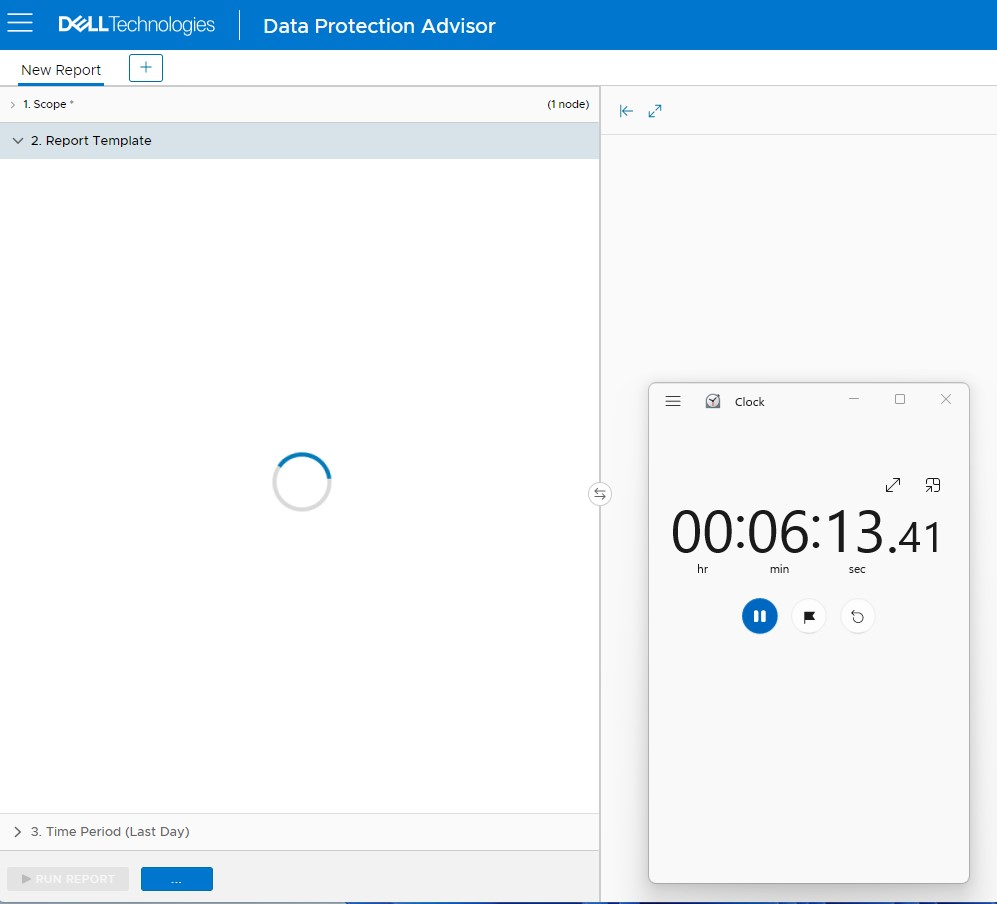997x904 pixels.
Task: Toggle the stopwatch keep-on-top mode
Action: tap(932, 485)
